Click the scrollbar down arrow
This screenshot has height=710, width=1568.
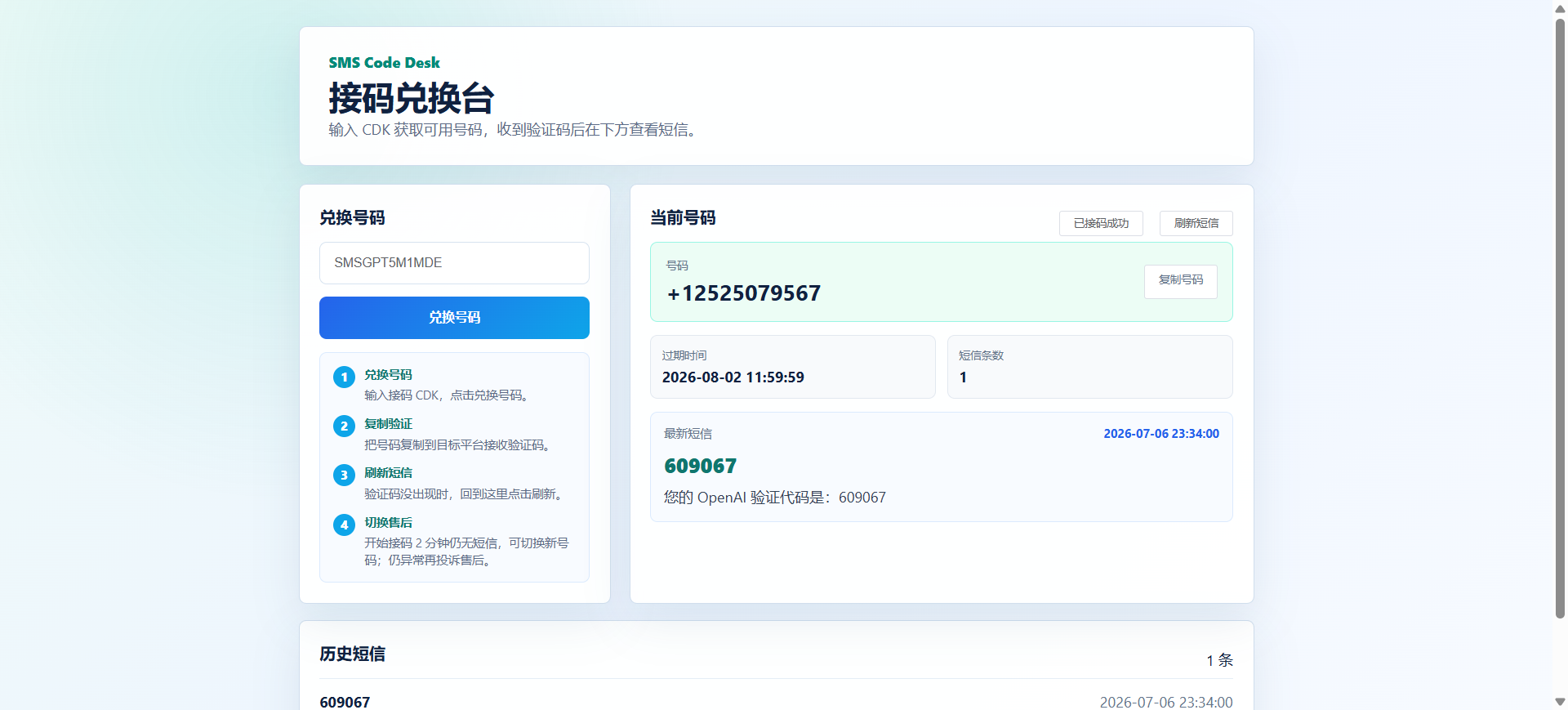click(1560, 702)
